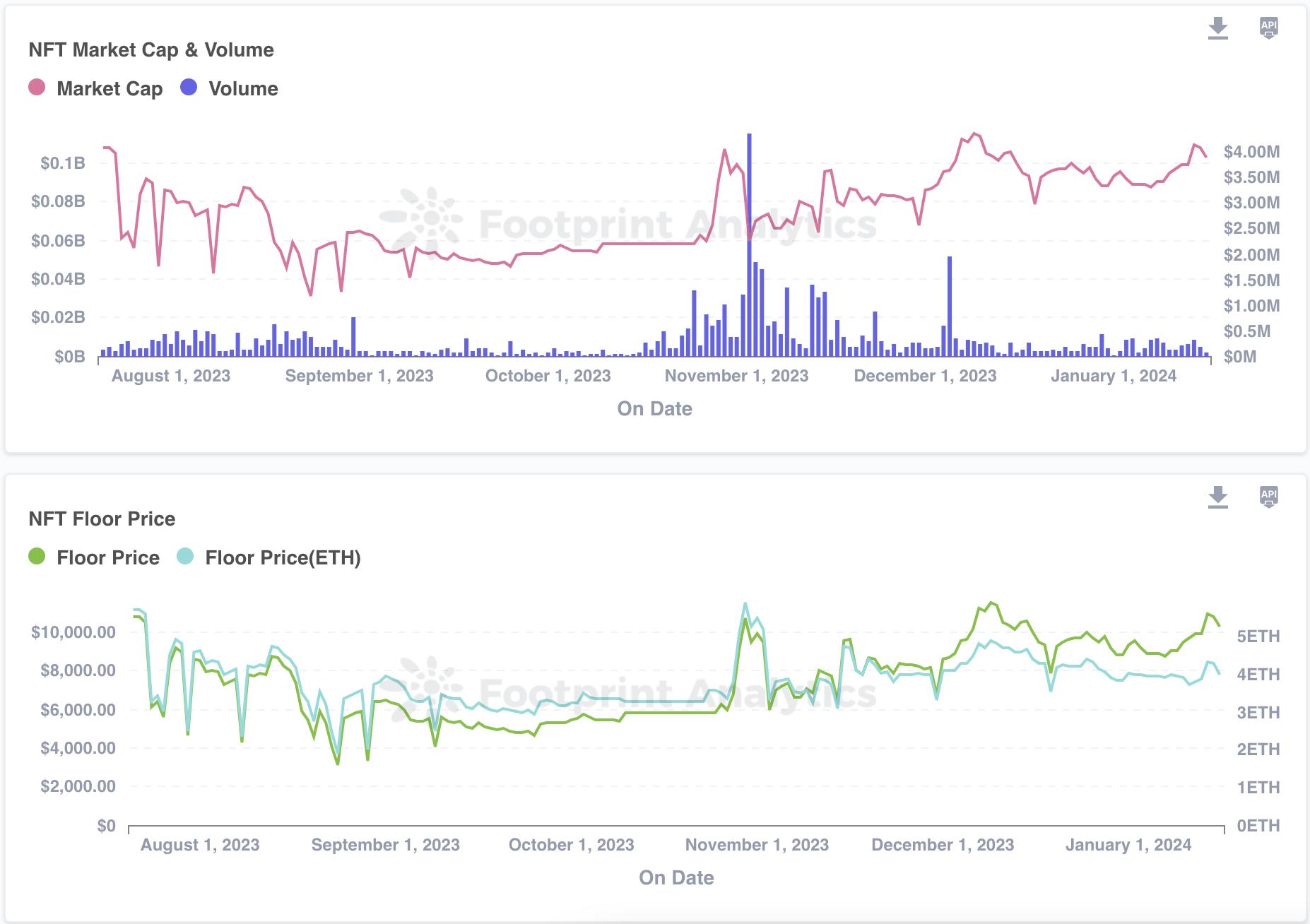This screenshot has height=924, width=1310.
Task: Click the NFT Floor Price chart title
Action: (102, 519)
